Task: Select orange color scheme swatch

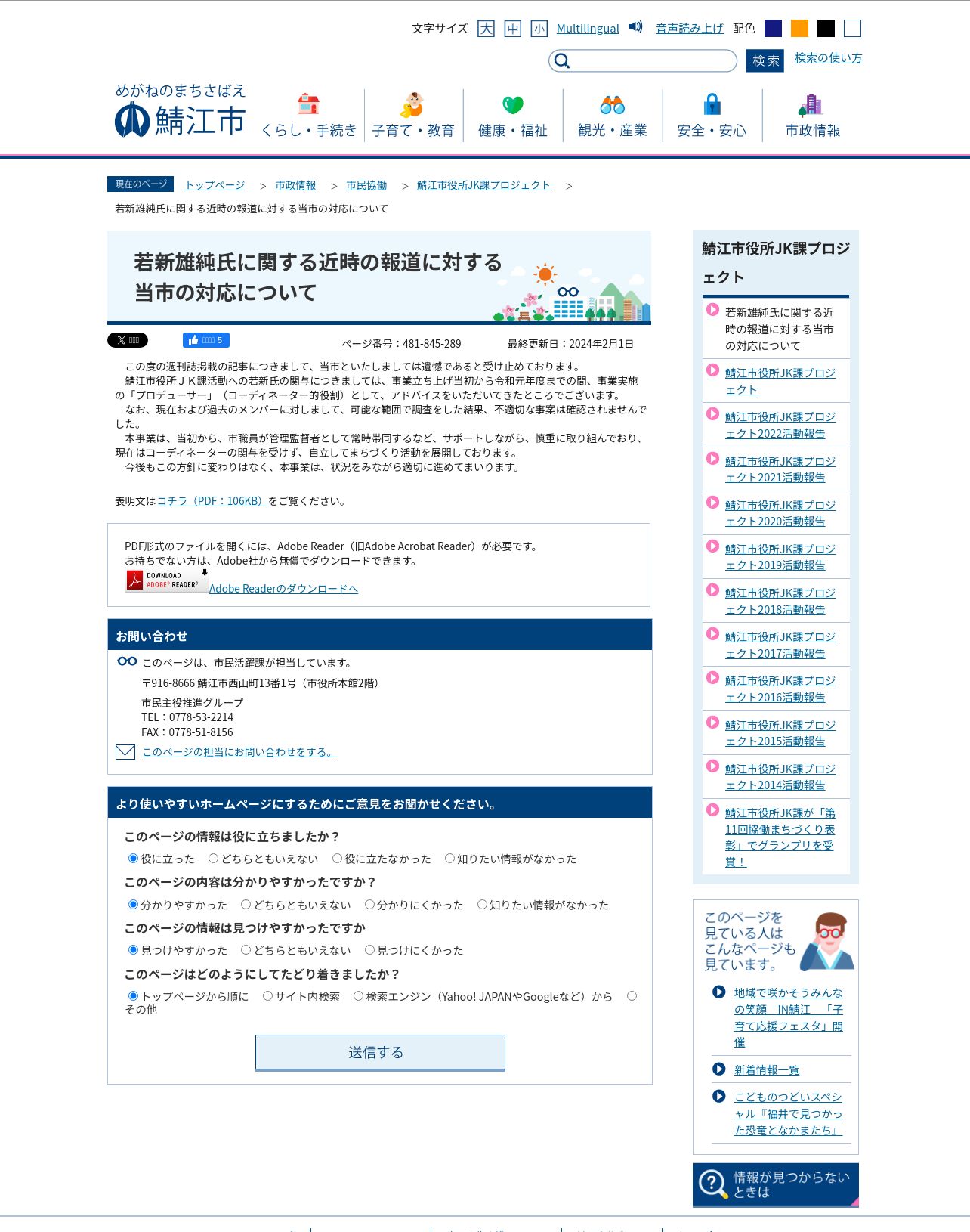Action: (799, 29)
